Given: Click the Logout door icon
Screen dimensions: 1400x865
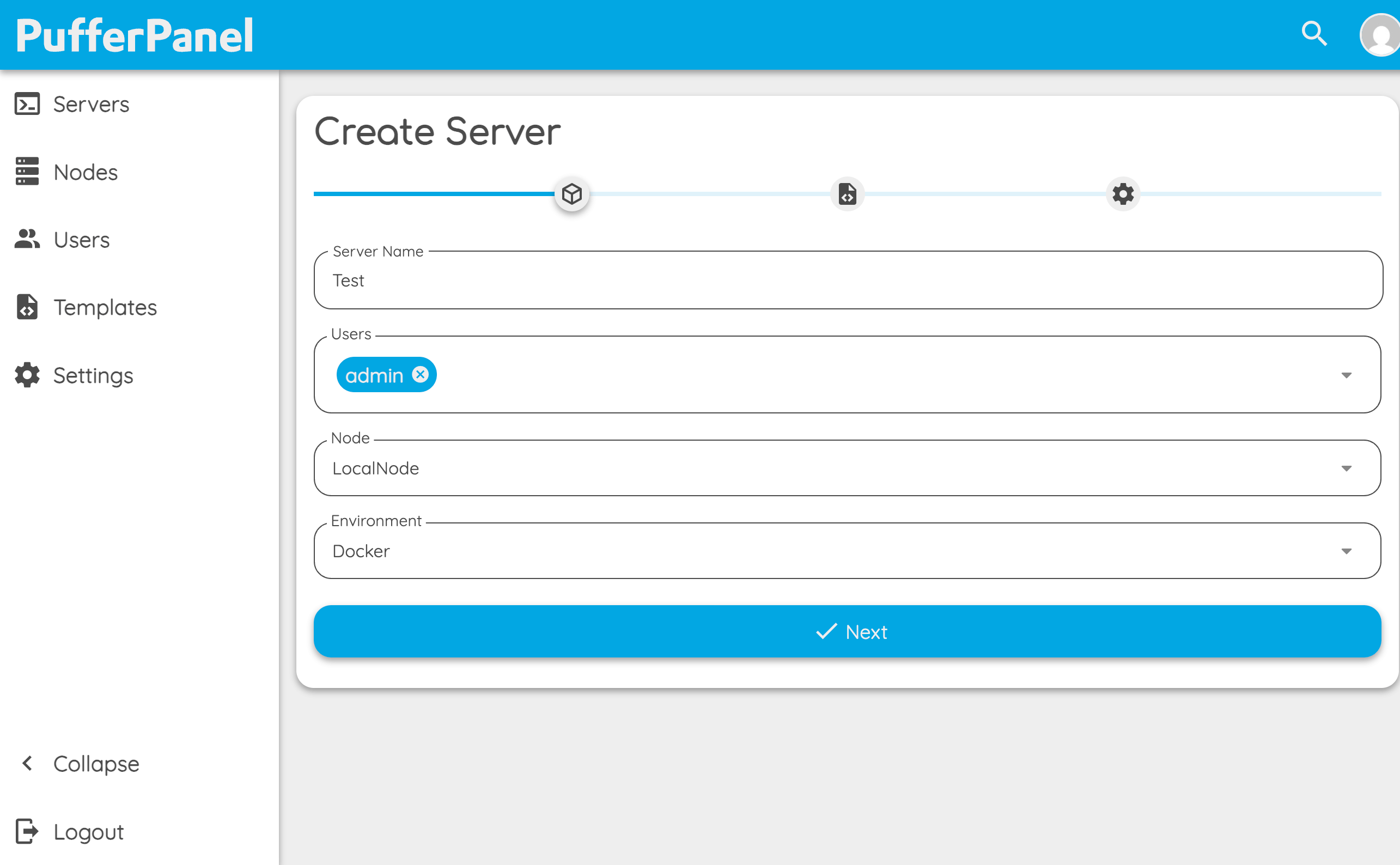Looking at the screenshot, I should (x=27, y=831).
